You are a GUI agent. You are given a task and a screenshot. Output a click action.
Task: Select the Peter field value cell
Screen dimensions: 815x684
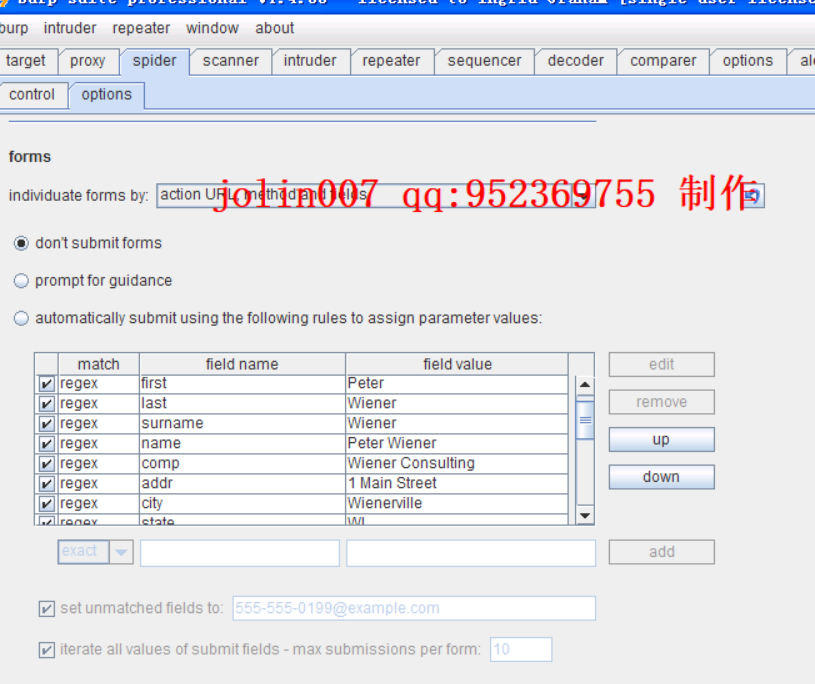point(457,384)
